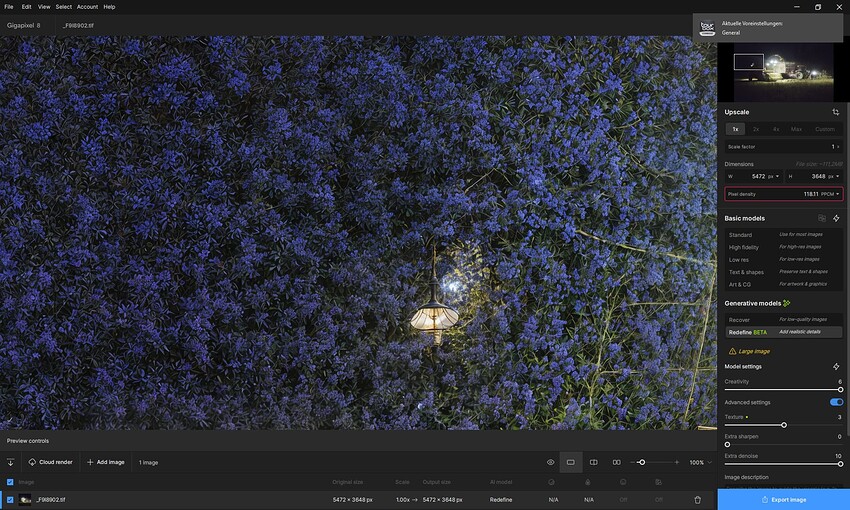850x510 pixels.
Task: Toggle the Advanced settings switch
Action: click(x=836, y=402)
